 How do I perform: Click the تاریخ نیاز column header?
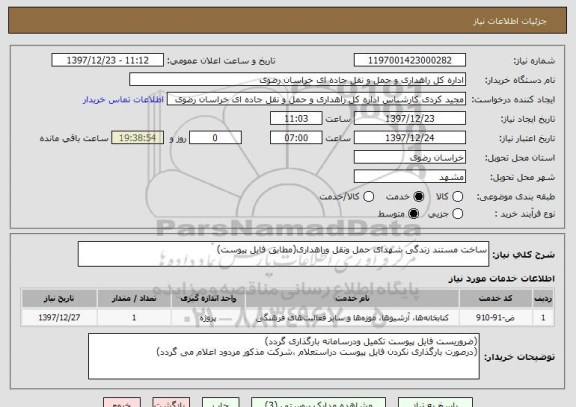[59, 298]
